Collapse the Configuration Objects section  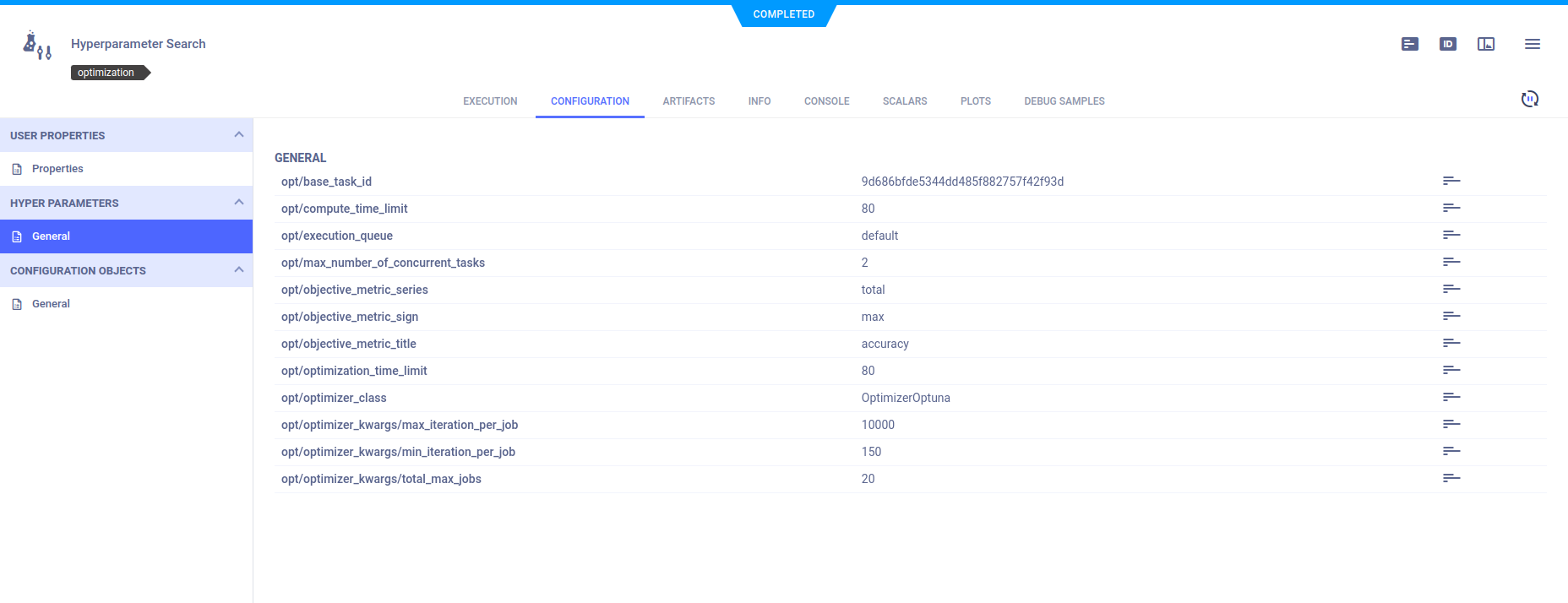[238, 270]
